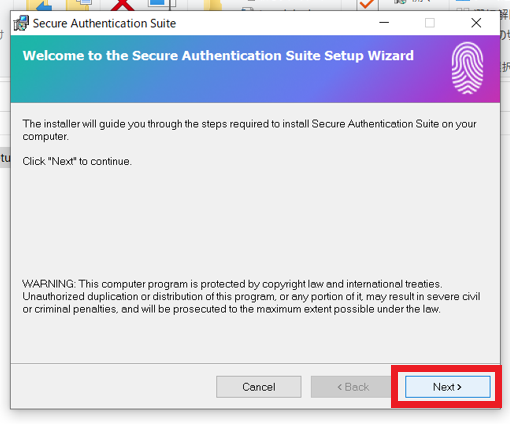Click the Welcome Setup Wizard heading
The height and width of the screenshot is (424, 510).
coord(218,56)
